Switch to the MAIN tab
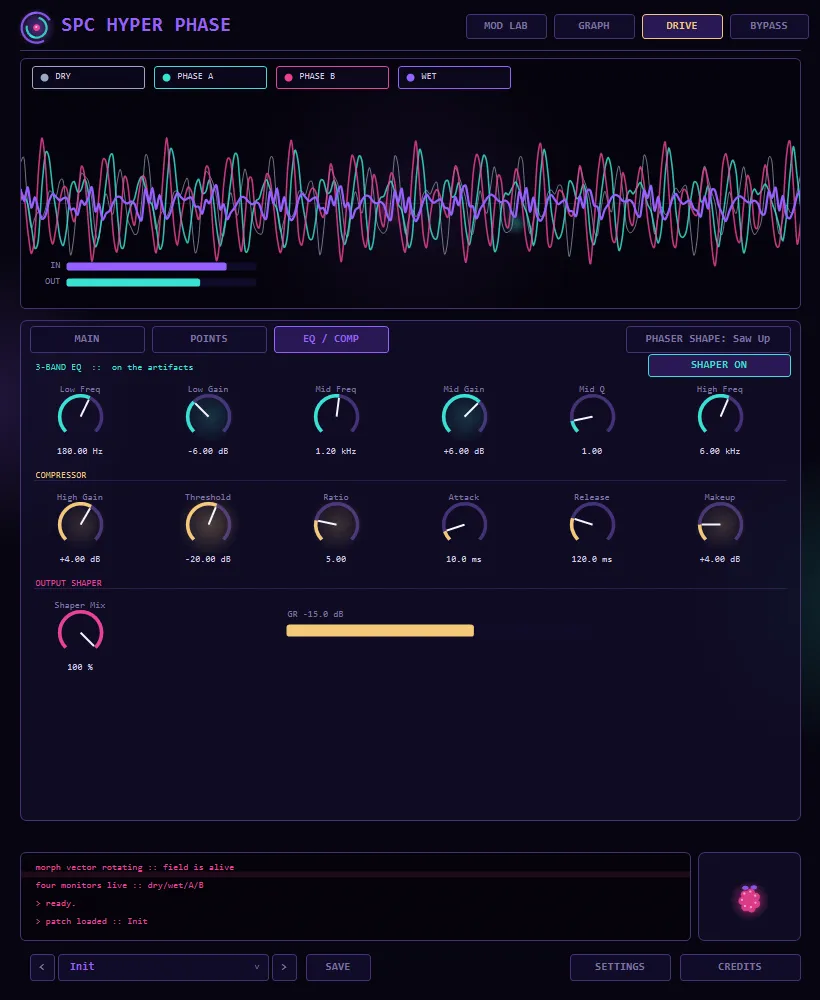The height and width of the screenshot is (1000, 820). coord(87,339)
